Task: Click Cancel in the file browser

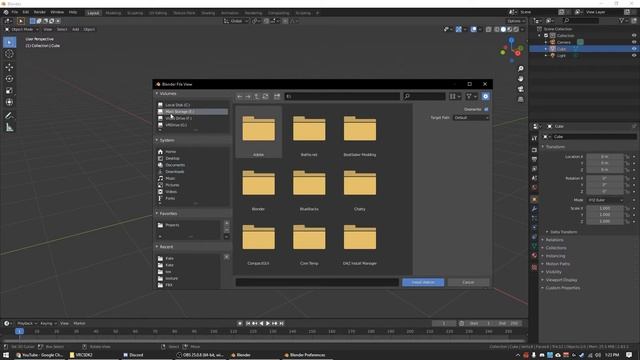Action: (x=468, y=282)
